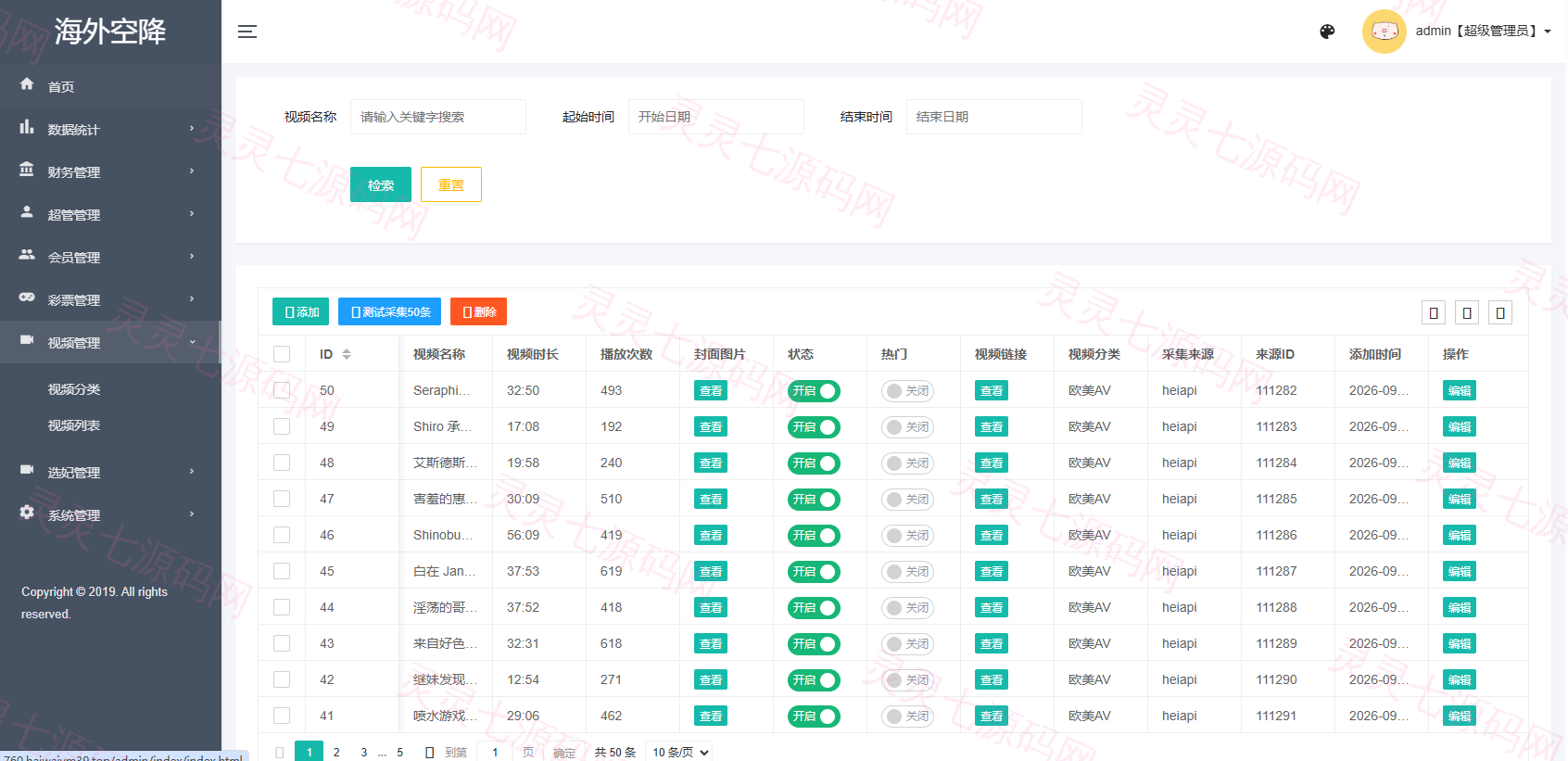Expand the 会员管理 submenu arrow

coord(192,256)
